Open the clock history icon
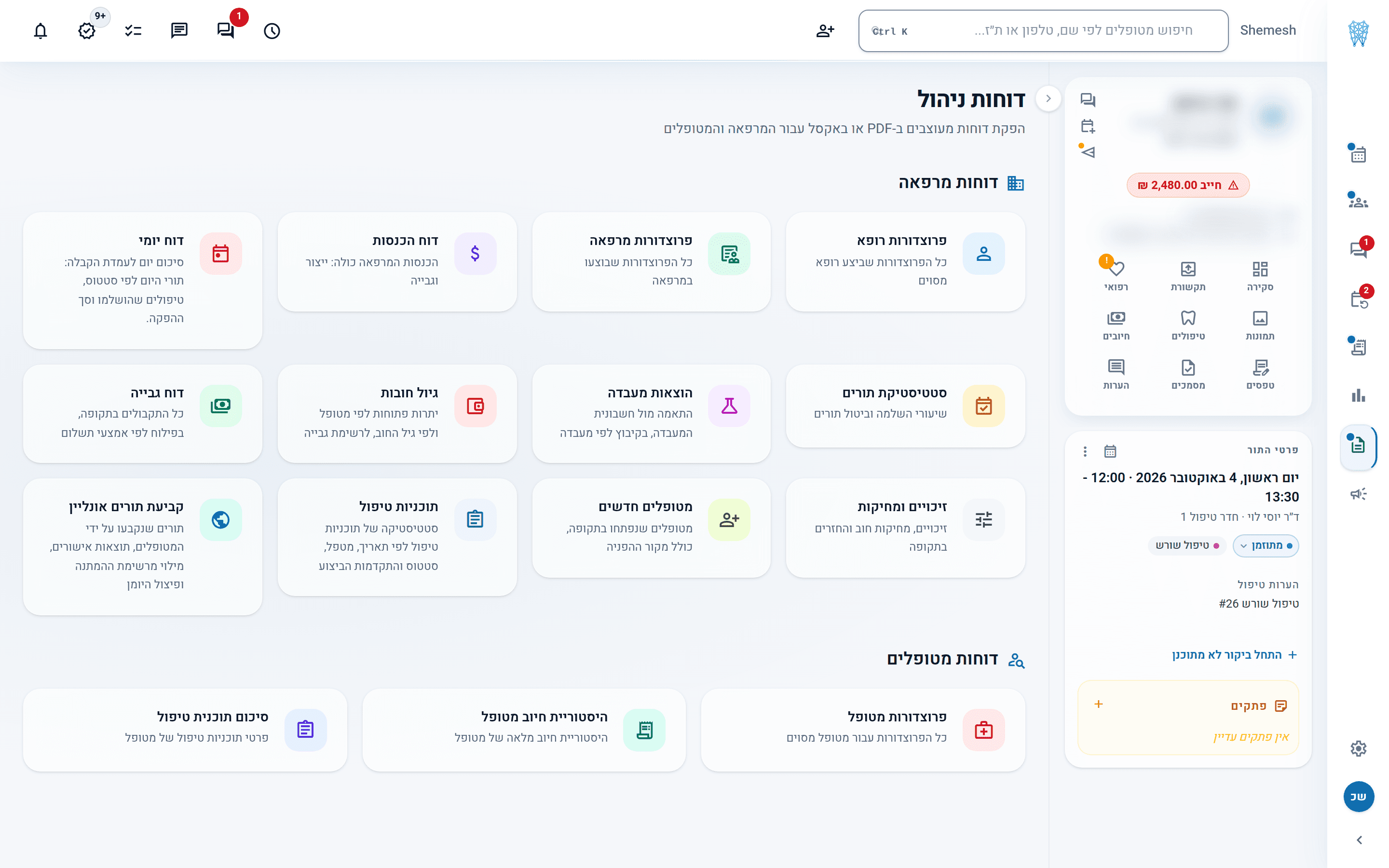The height and width of the screenshot is (868, 1389). [272, 30]
